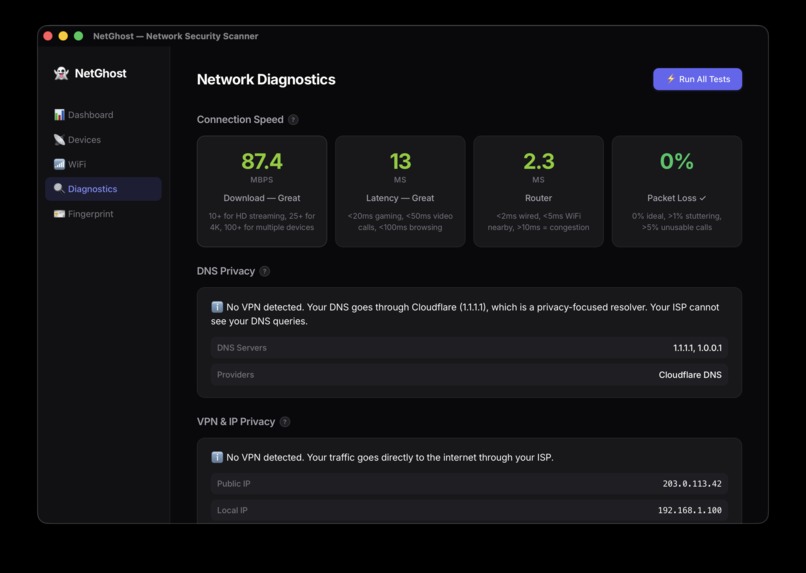Click public IP value 203.0.113.42
Screen dimensions: 806x573
tap(692, 484)
